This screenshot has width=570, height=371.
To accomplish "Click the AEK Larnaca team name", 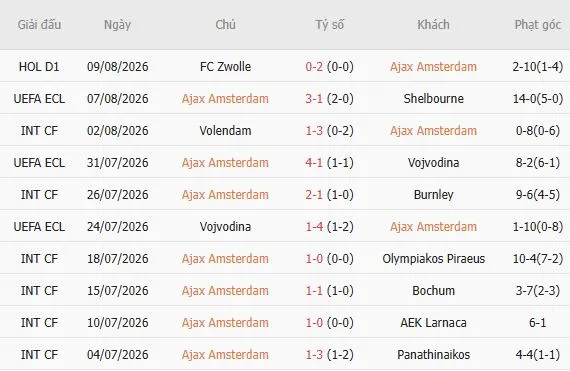I will coord(433,323).
